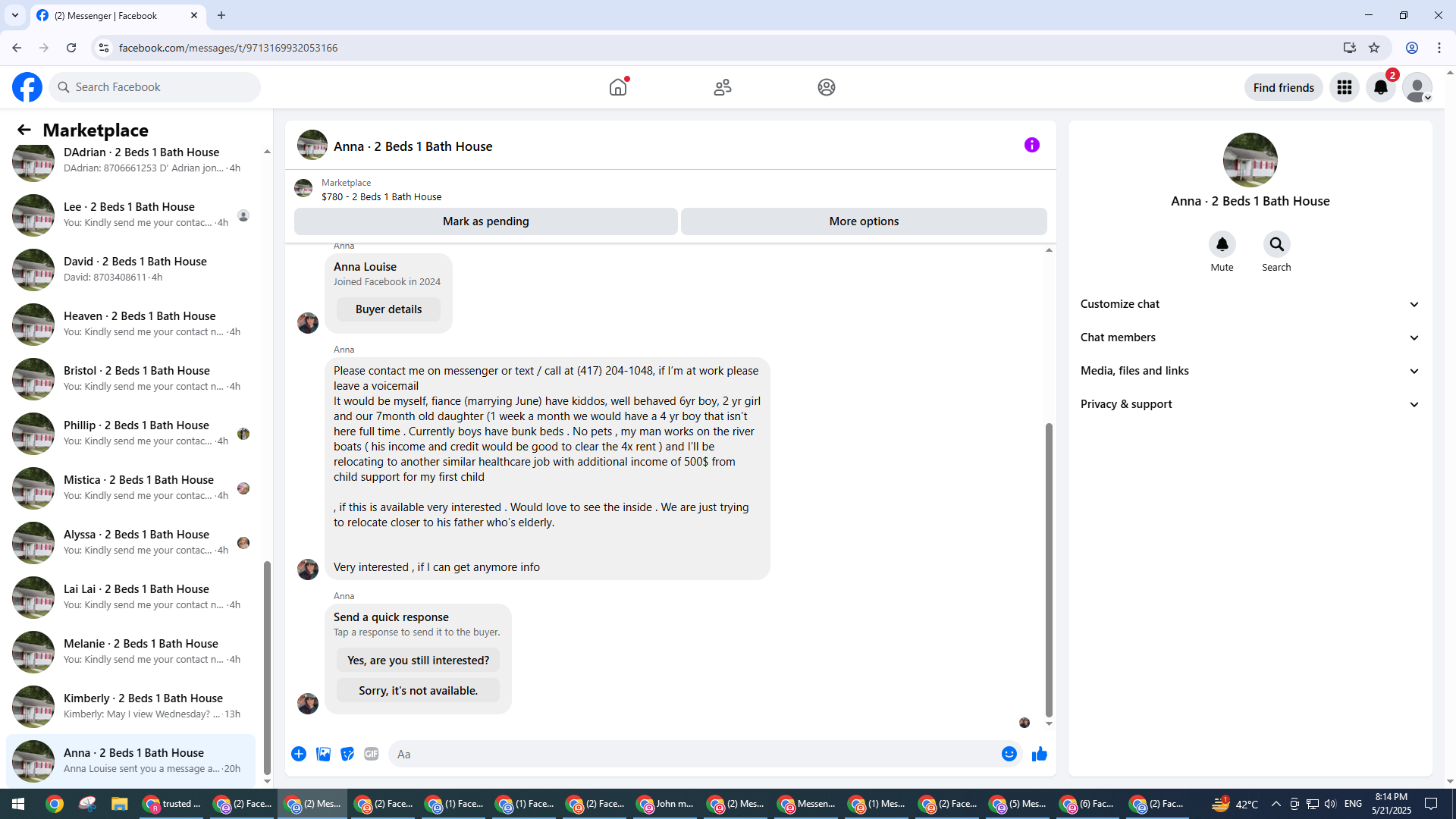Click Mark as pending button
Screen dimensions: 1456x819
coord(485,221)
